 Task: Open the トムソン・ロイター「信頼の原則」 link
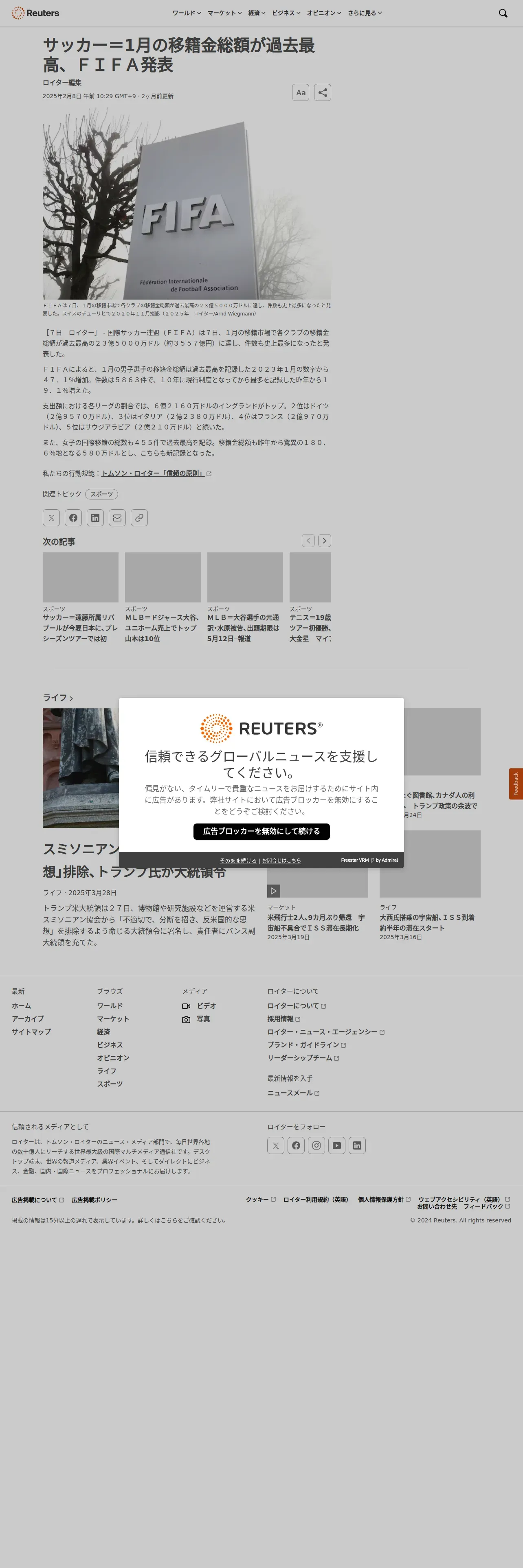tap(156, 473)
